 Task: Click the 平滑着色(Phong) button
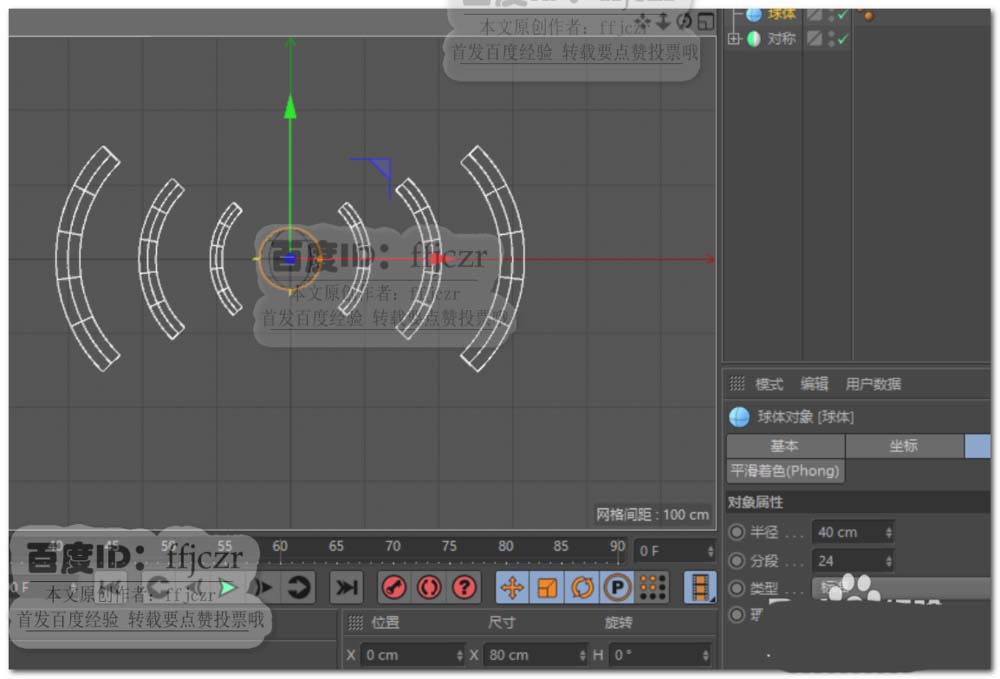click(x=785, y=471)
